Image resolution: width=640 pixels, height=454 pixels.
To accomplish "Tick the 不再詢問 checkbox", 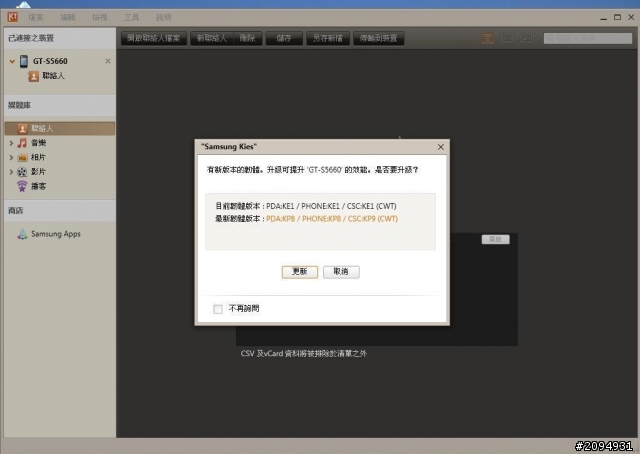I will 218,309.
